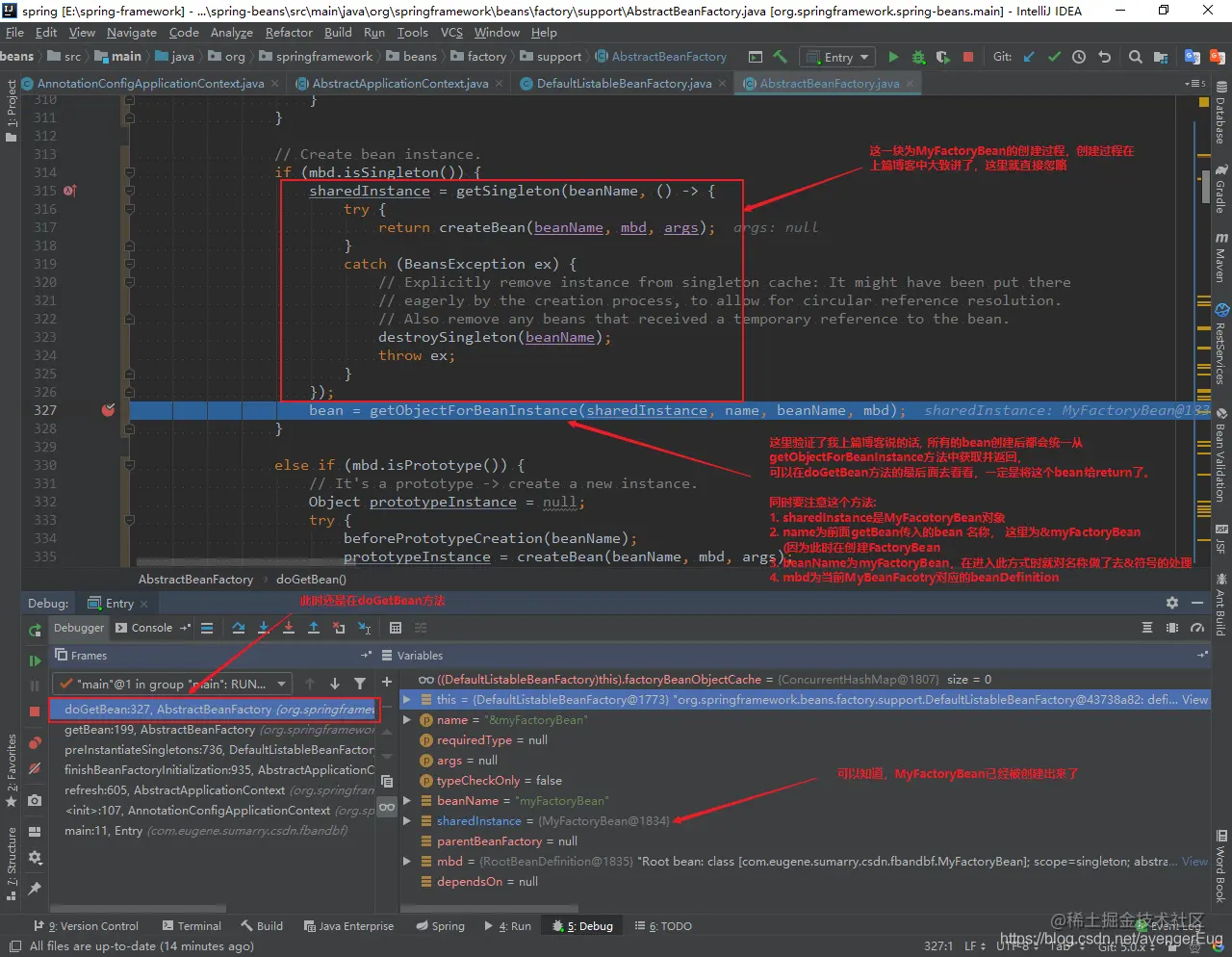Revert changes with the Git rollback arrow
The width and height of the screenshot is (1232, 957).
tap(1104, 57)
